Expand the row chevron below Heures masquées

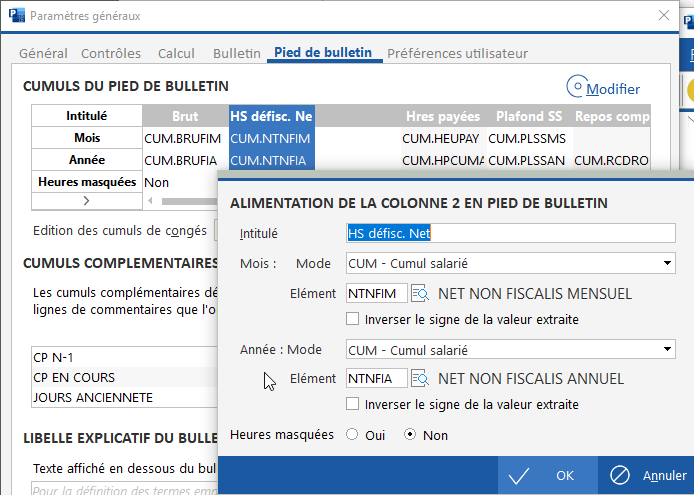(86, 201)
